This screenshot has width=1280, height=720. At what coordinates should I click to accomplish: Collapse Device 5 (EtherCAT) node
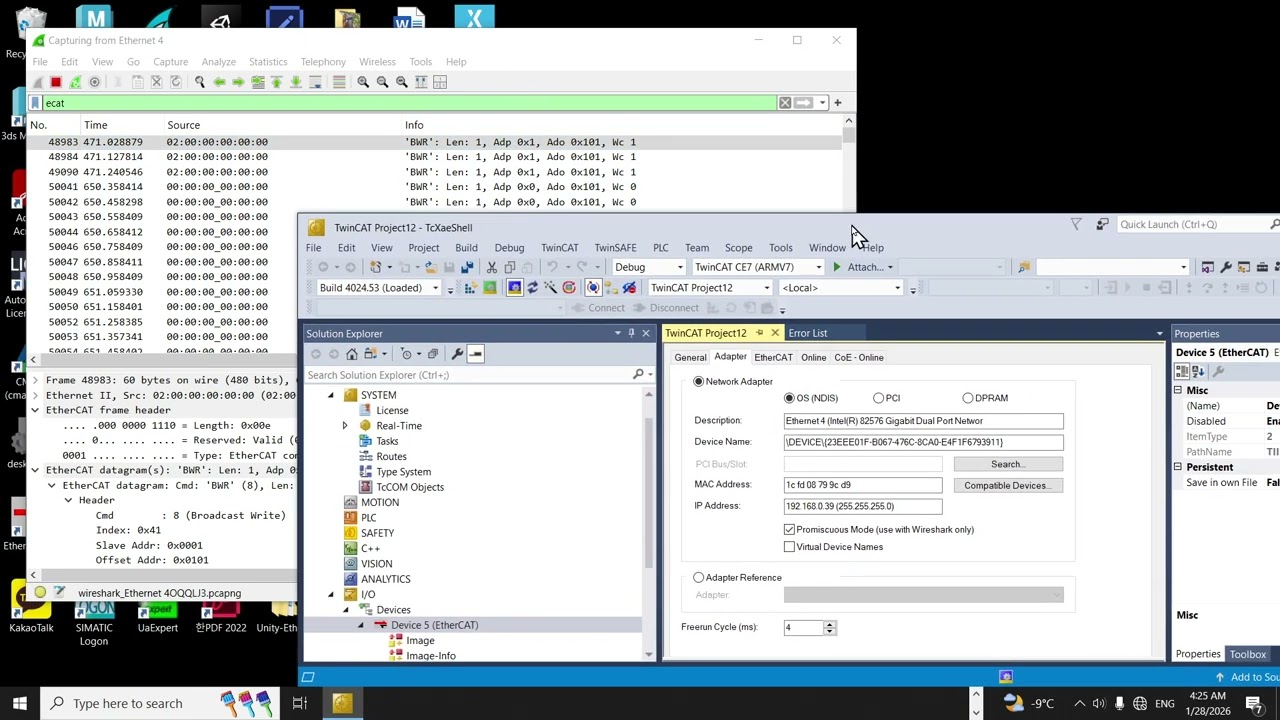[x=361, y=625]
